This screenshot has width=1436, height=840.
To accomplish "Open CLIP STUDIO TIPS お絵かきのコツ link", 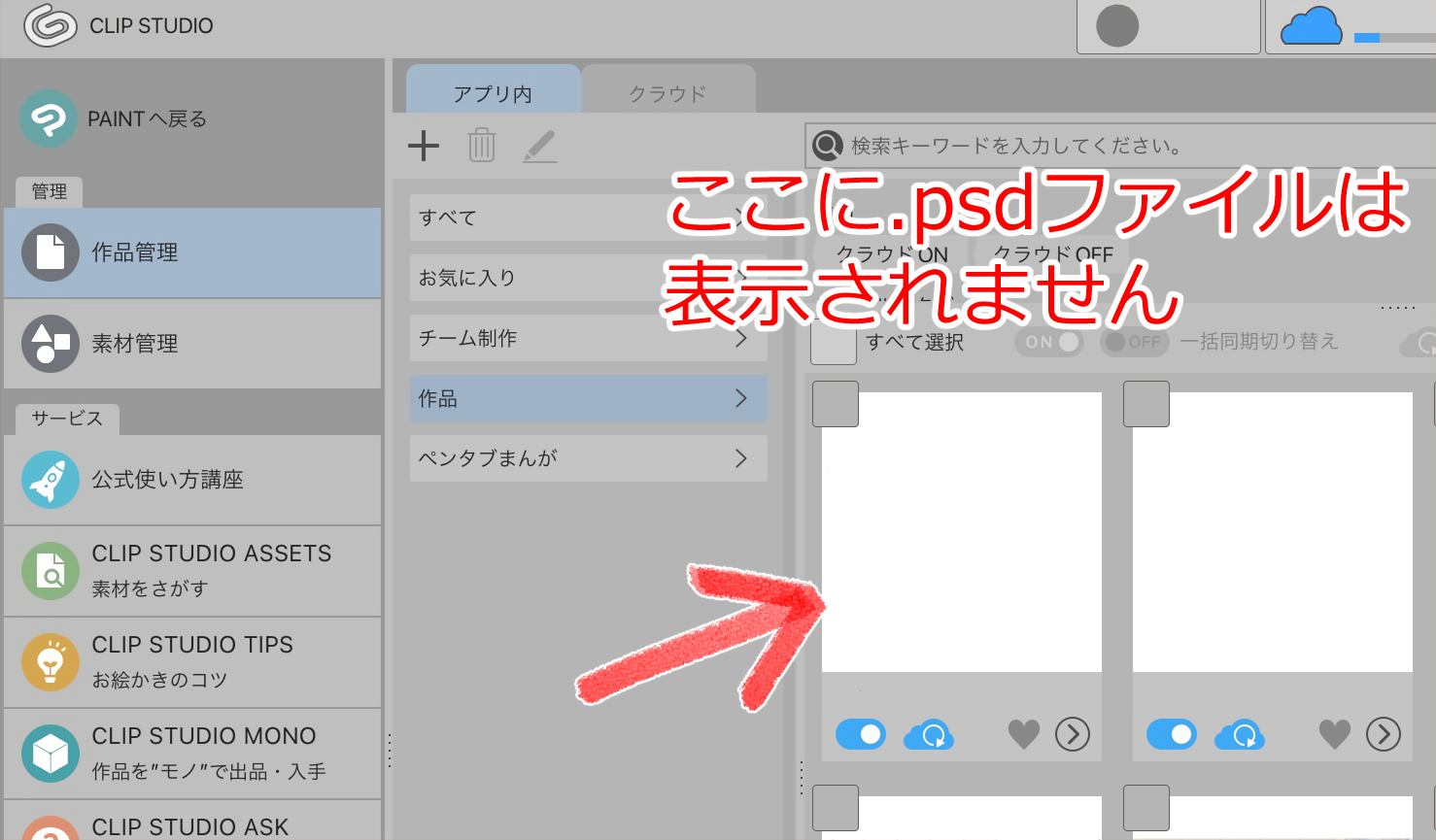I will click(192, 662).
